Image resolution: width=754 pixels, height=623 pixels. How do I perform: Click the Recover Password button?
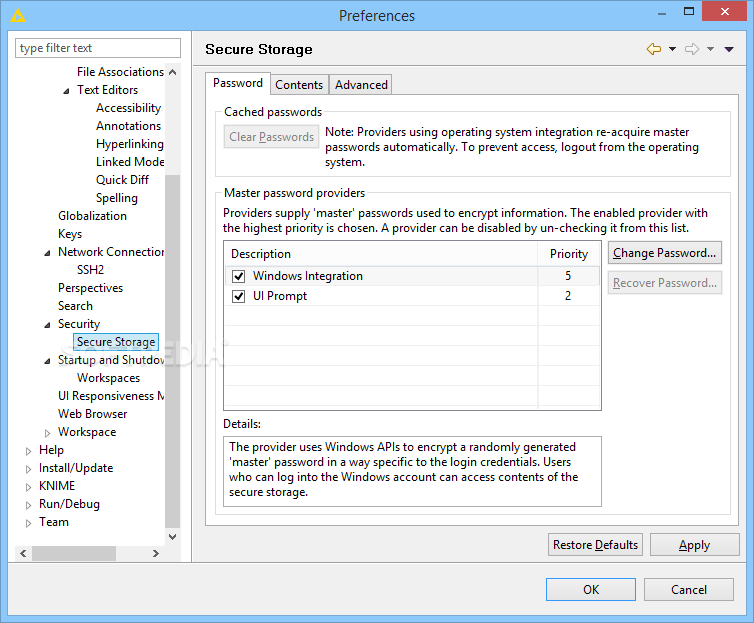point(665,283)
